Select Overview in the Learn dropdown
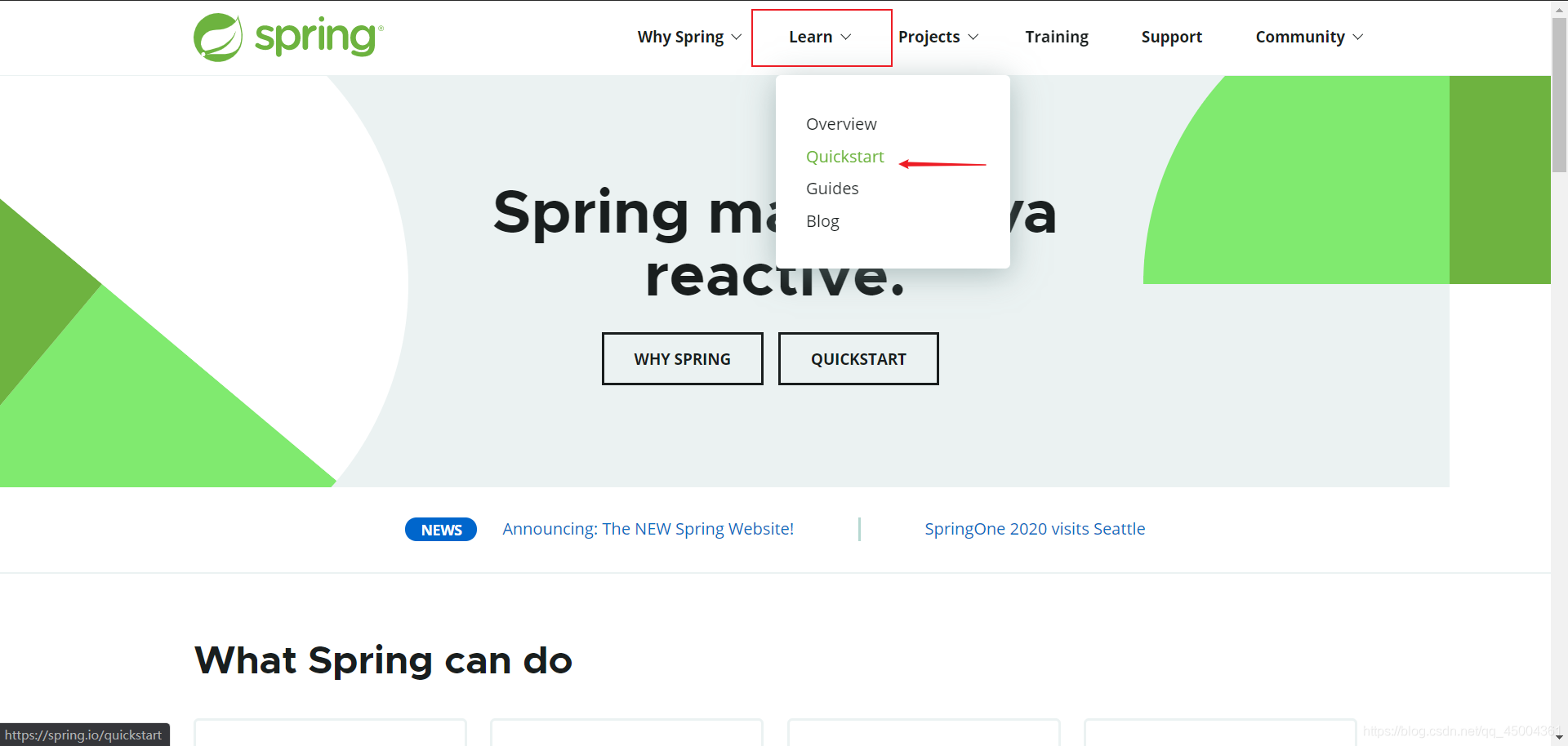 tap(841, 124)
